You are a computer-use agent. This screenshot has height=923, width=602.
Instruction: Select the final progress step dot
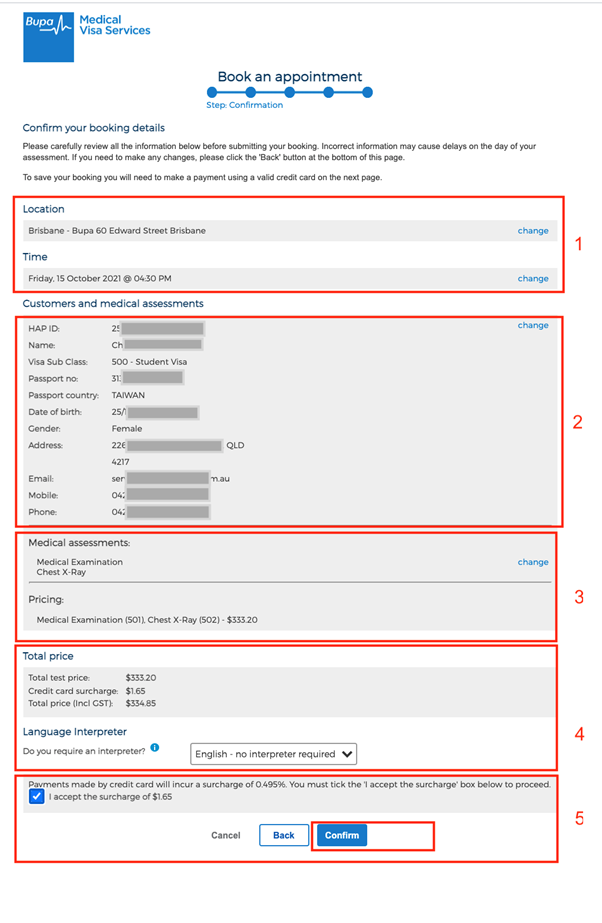[367, 92]
